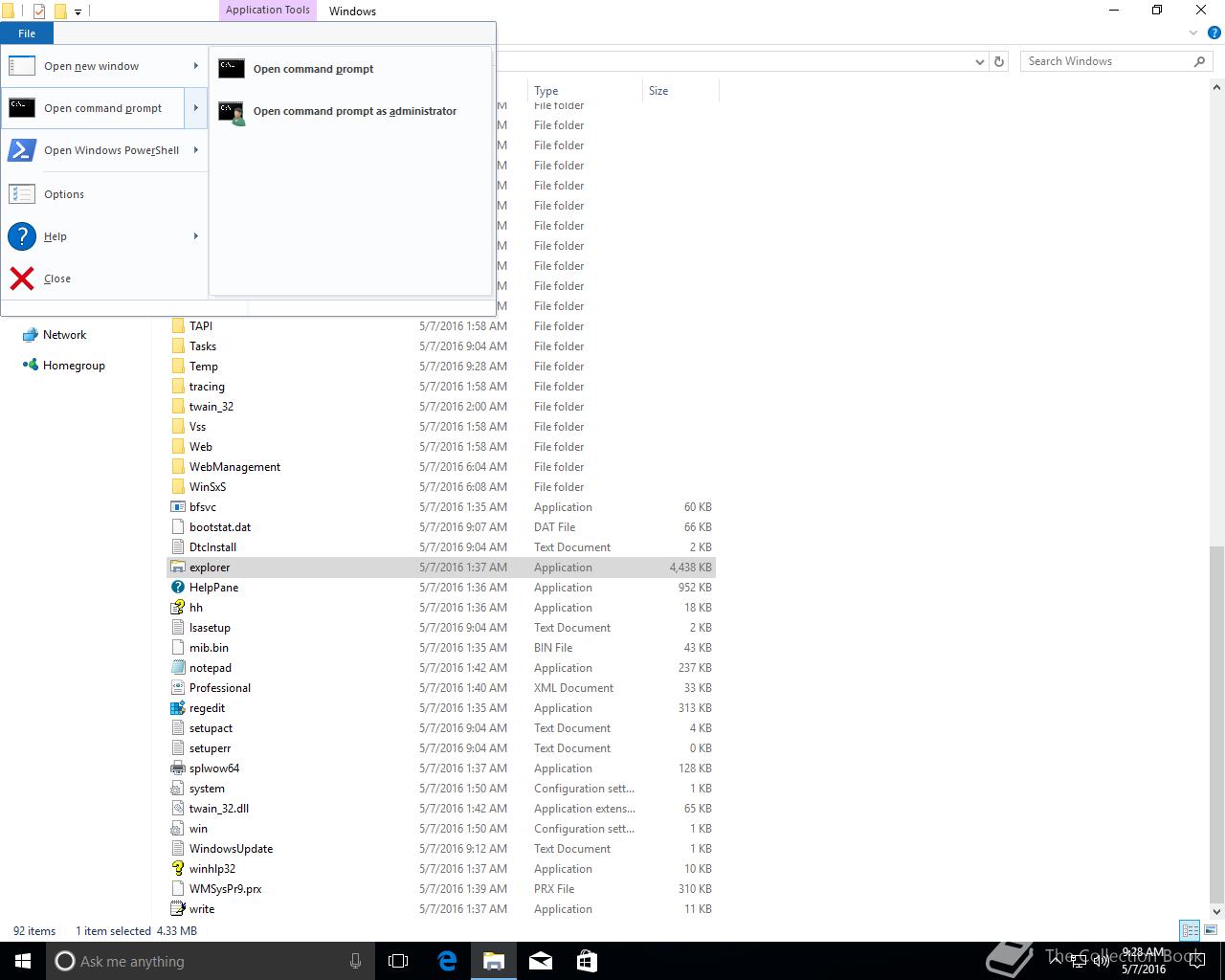Screen dimensions: 1225x980
Task: Select the bootstat.dat file icon
Action: [178, 527]
